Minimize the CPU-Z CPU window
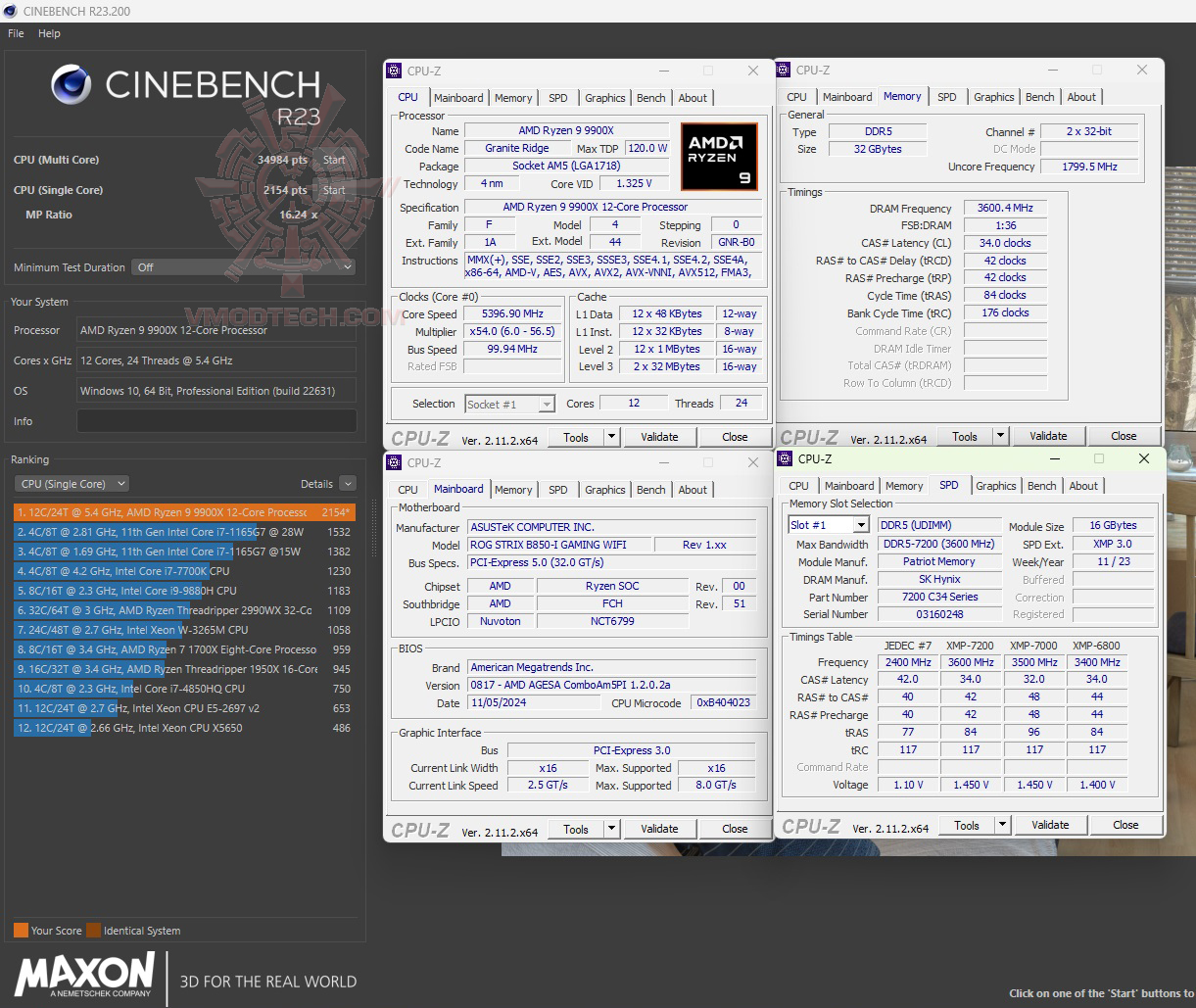The image size is (1196, 1008). pyautogui.click(x=664, y=71)
